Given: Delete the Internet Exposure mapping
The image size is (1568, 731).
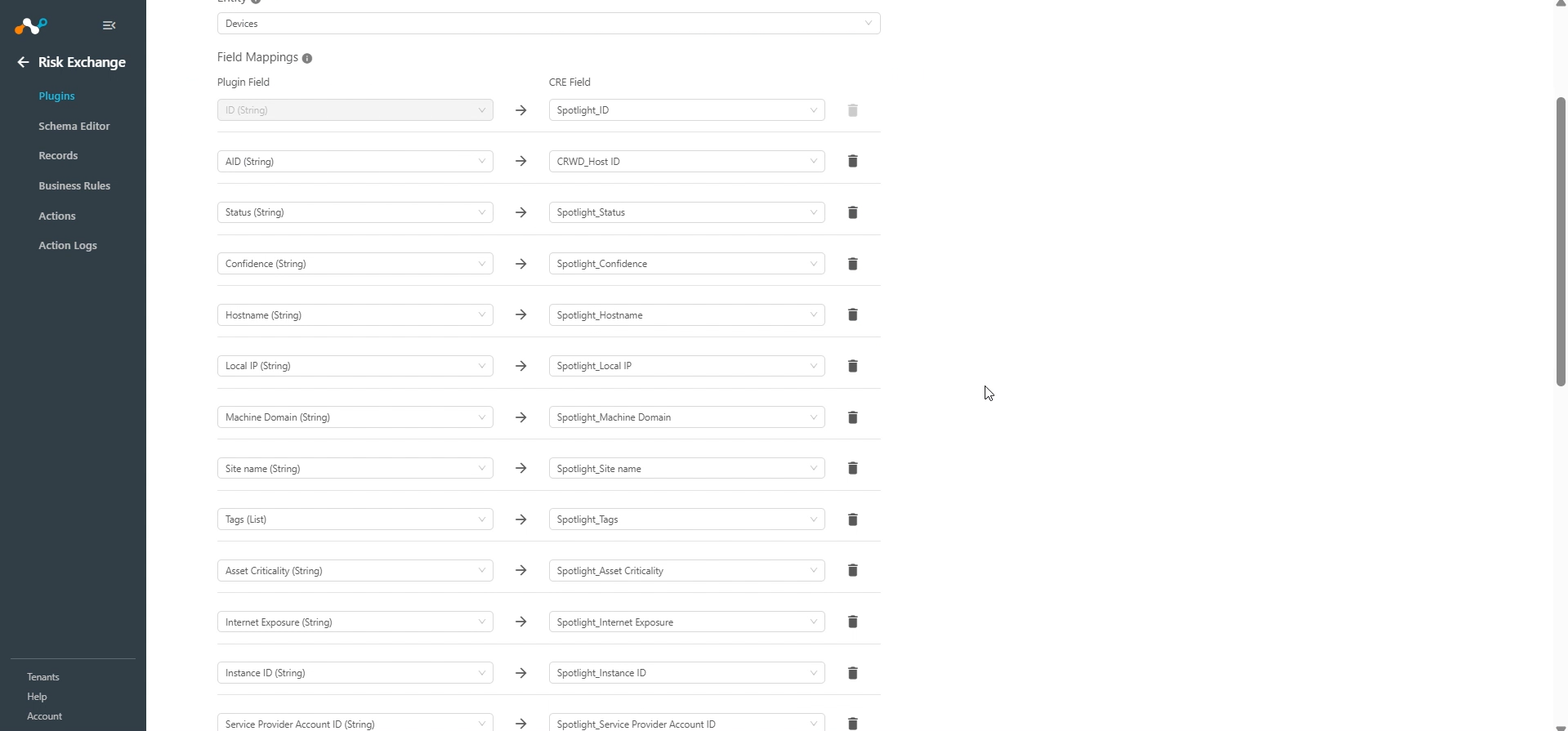Looking at the screenshot, I should pos(852,622).
